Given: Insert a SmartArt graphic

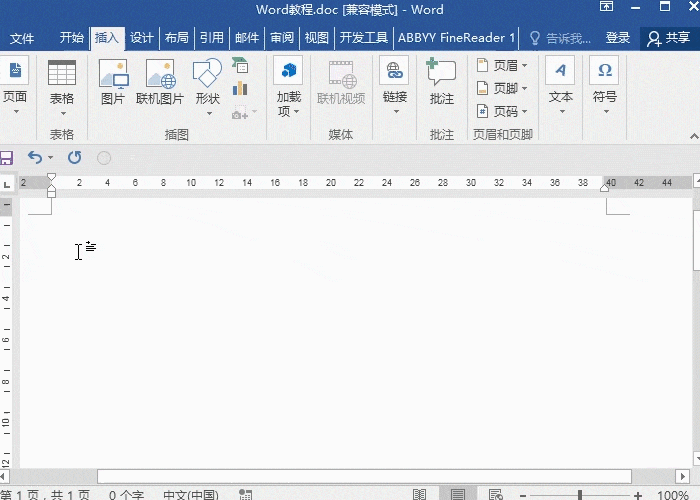Looking at the screenshot, I should 240,65.
